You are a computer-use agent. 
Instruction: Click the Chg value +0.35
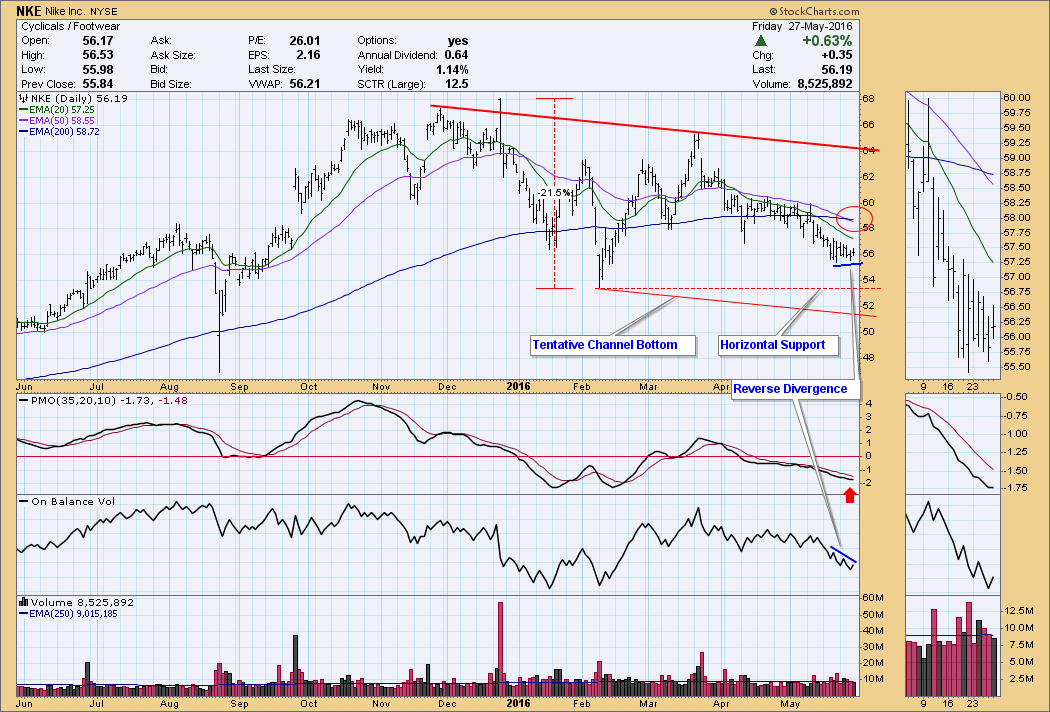point(838,55)
